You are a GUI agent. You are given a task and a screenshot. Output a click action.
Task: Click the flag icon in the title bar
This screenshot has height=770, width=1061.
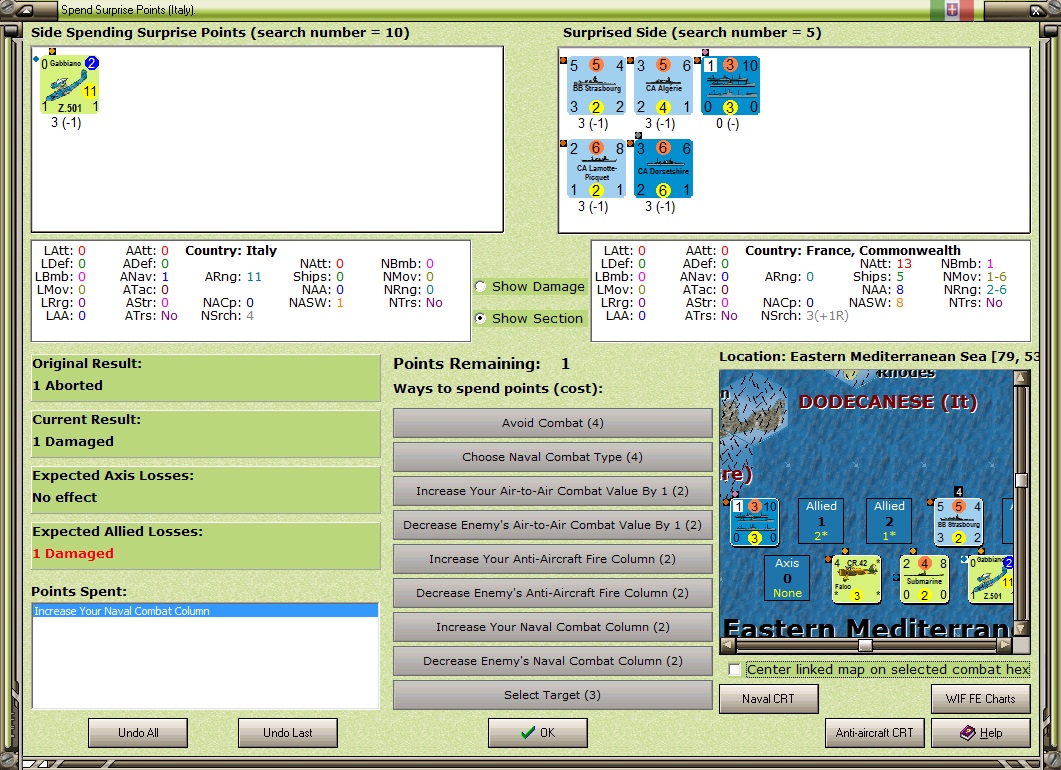point(951,9)
